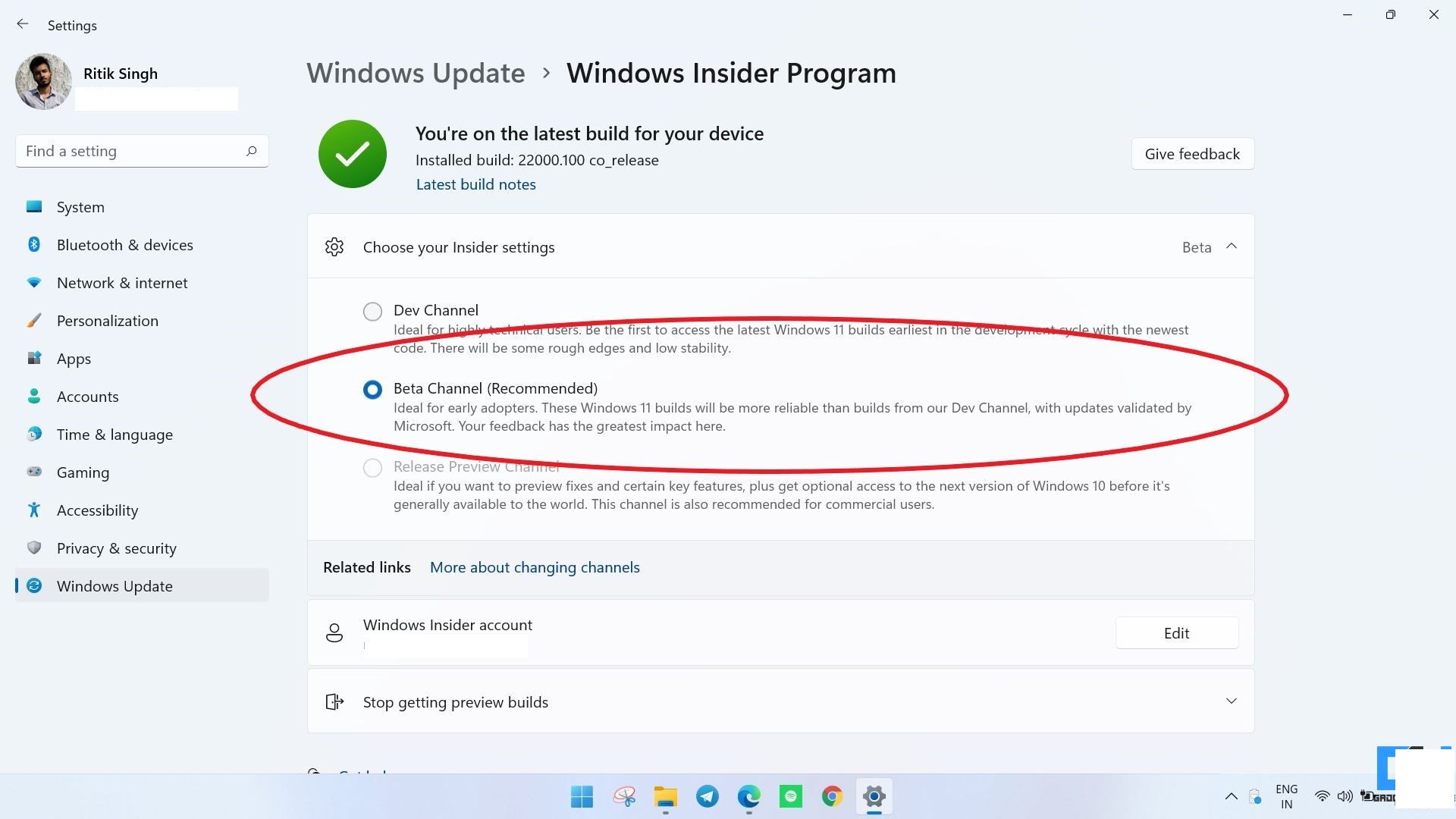Expand the Stop getting preview builds section
The image size is (1456, 819).
pos(1232,701)
